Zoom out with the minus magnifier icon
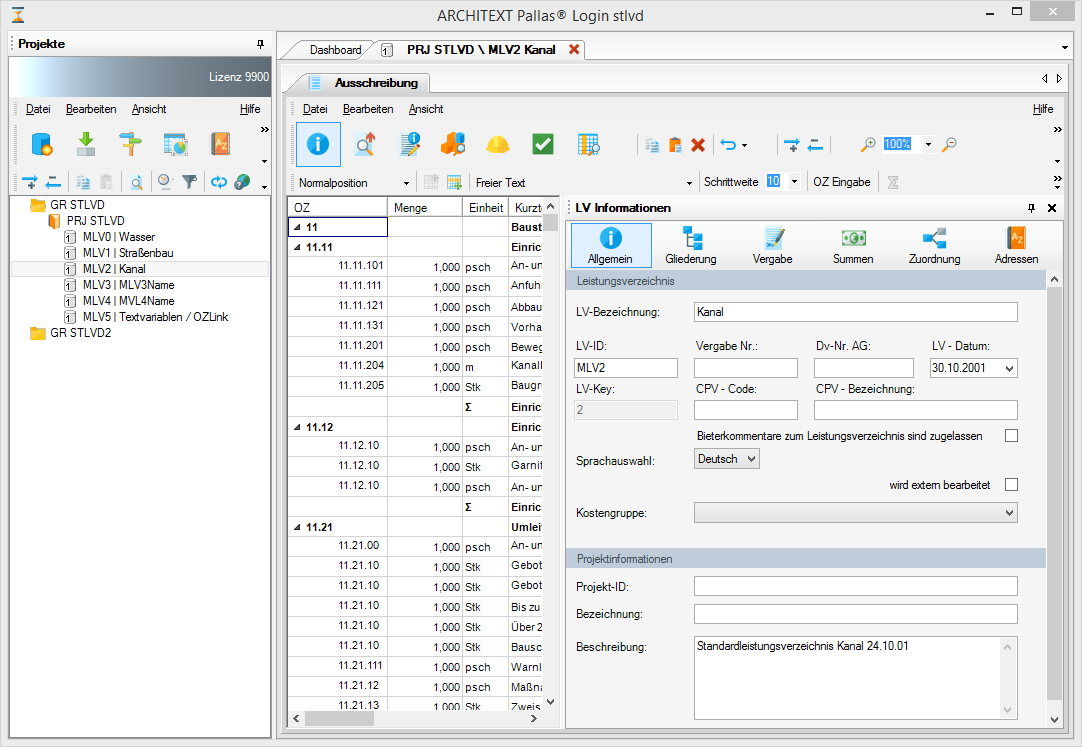Image resolution: width=1082 pixels, height=747 pixels. [950, 144]
